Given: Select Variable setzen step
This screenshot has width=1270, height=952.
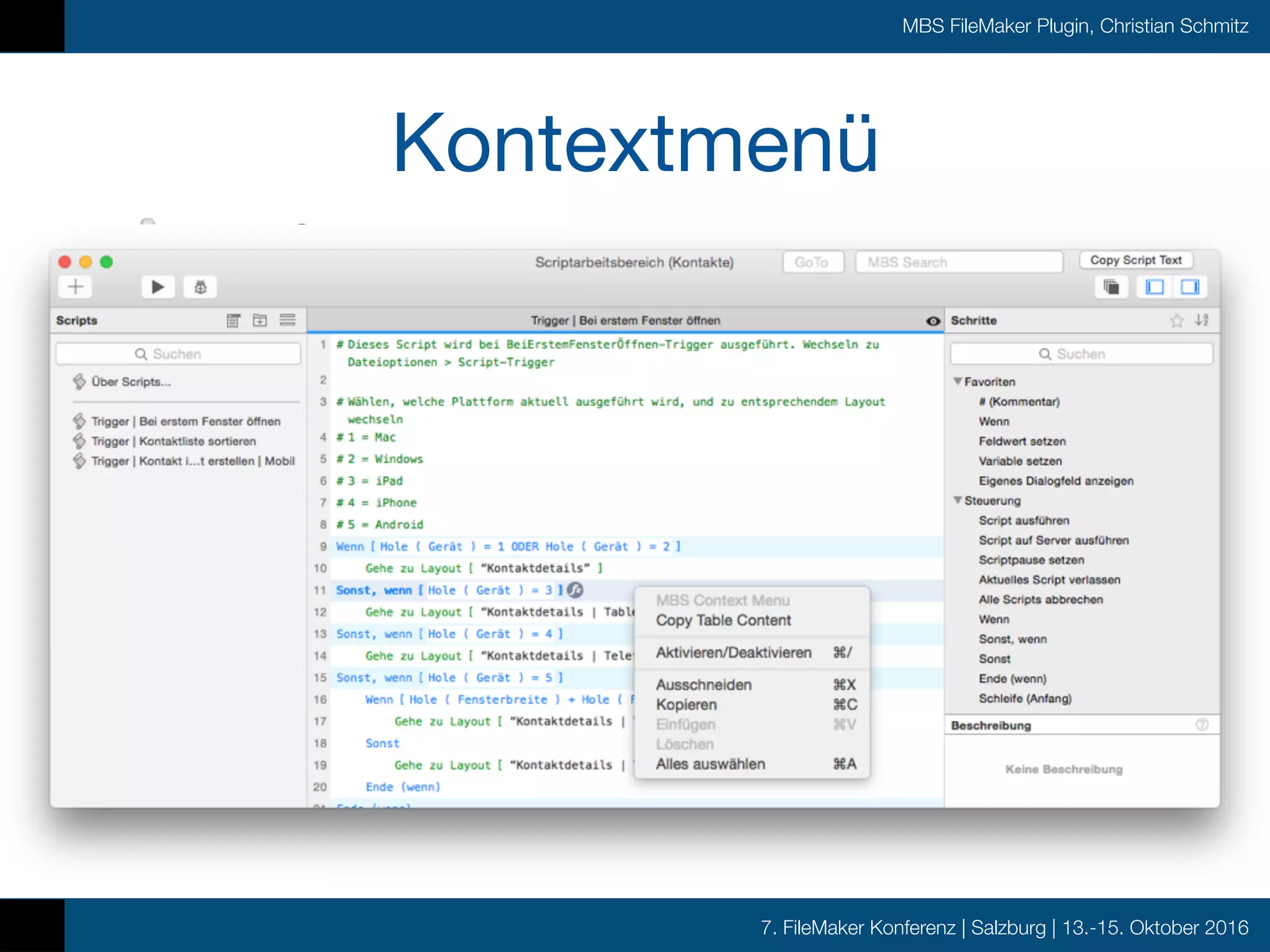Looking at the screenshot, I should pos(1020,461).
